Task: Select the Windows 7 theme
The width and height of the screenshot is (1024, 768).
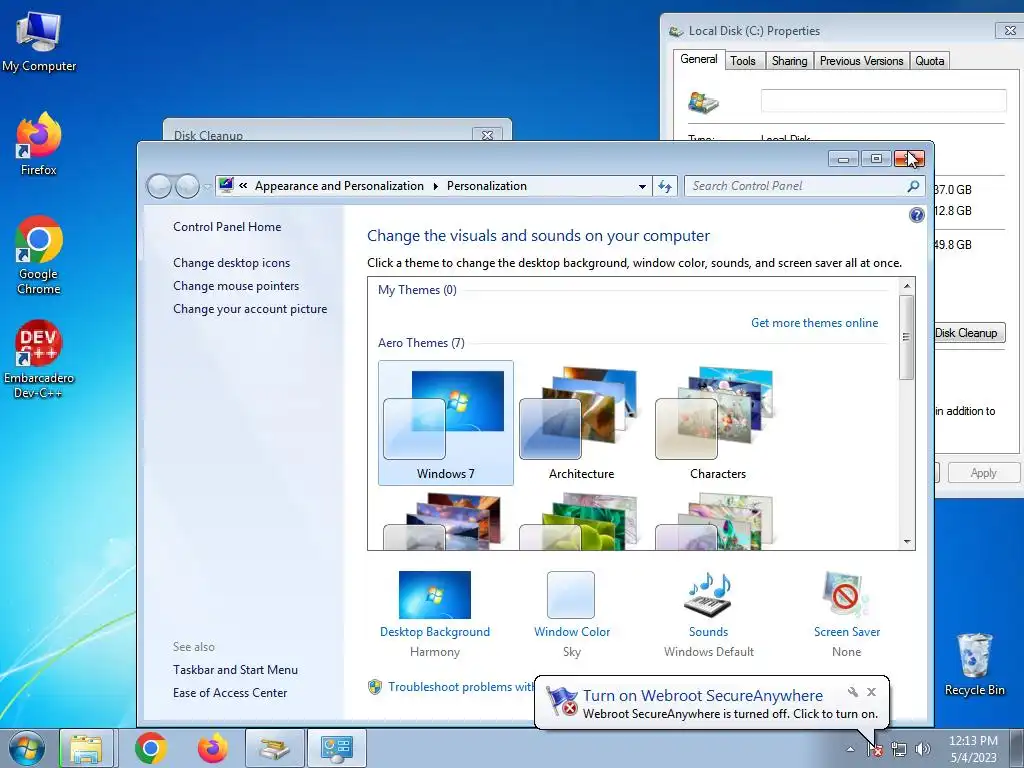Action: 445,423
